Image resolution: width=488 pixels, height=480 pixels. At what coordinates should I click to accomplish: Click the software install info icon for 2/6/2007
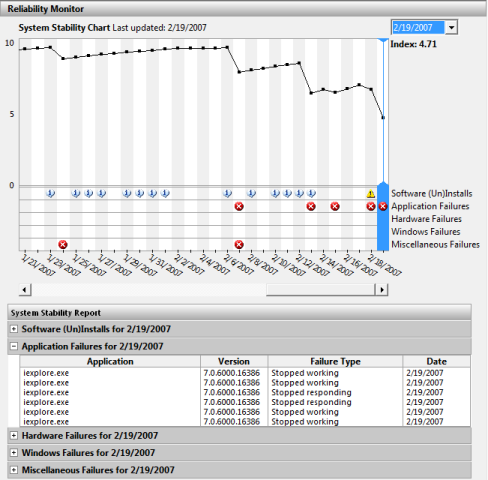point(227,193)
